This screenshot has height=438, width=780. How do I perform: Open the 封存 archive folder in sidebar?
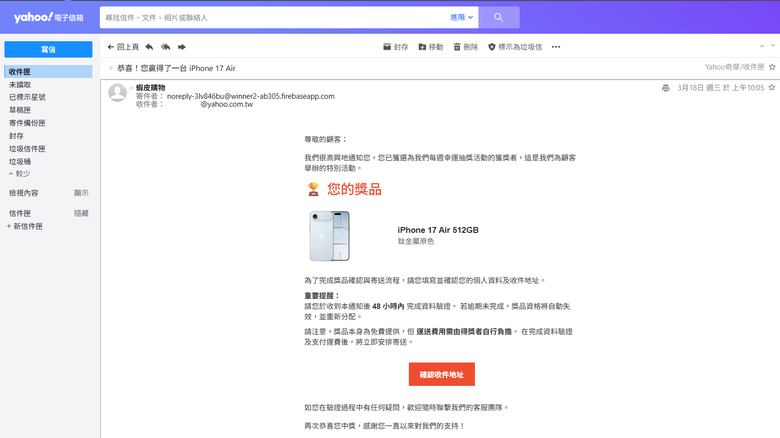click(16, 136)
